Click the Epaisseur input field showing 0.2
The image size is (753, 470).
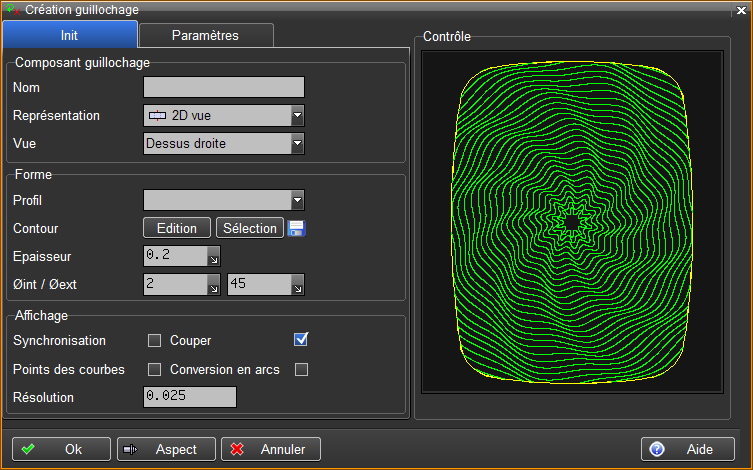click(x=176, y=256)
